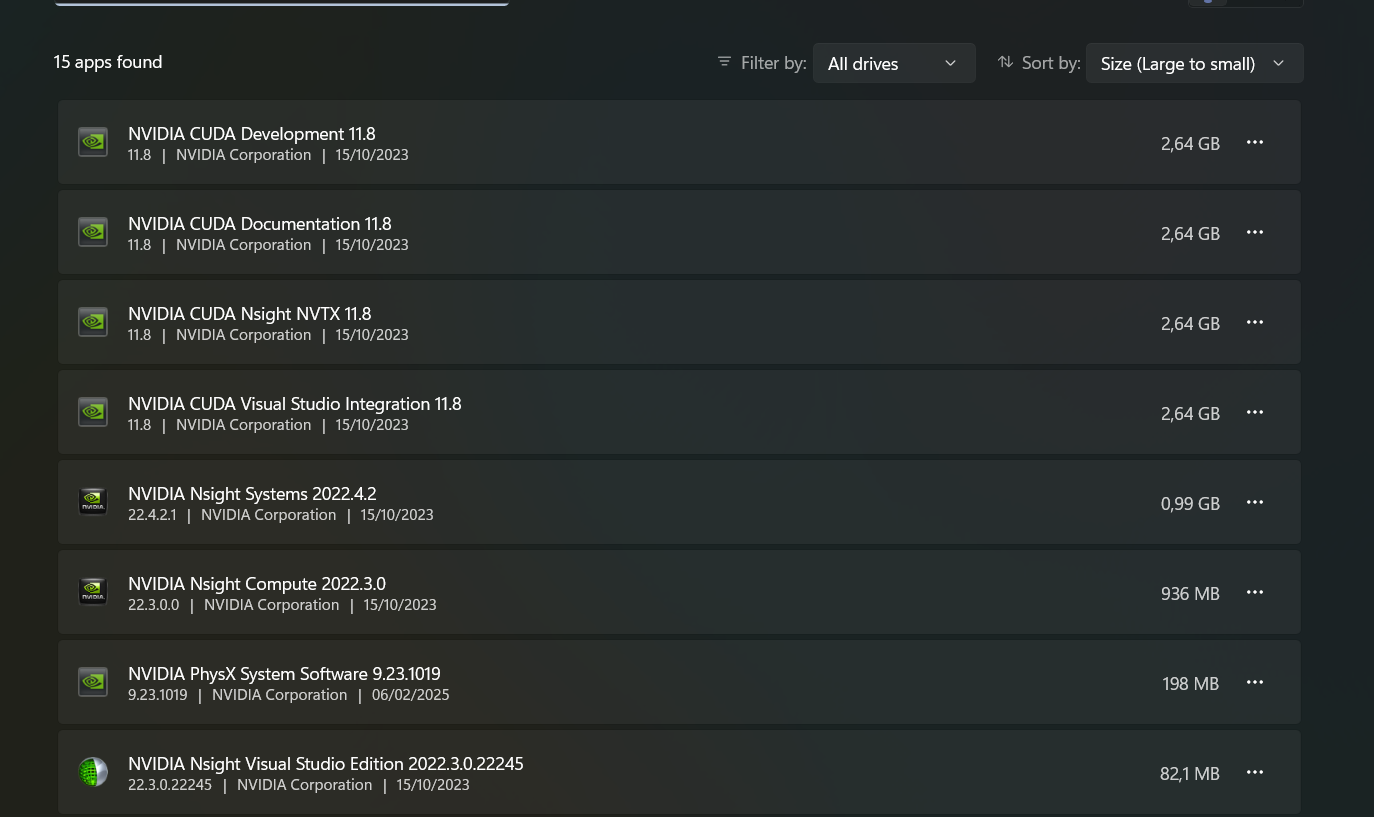Click the 2,64 GB size of Visual Studio Integration
1374x817 pixels.
point(1190,414)
